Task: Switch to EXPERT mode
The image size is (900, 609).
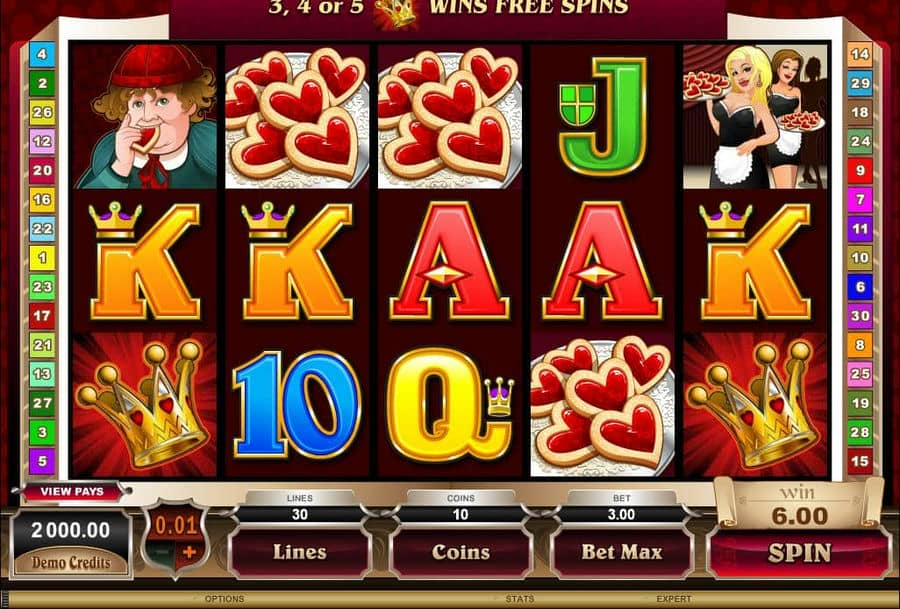Action: 673,599
